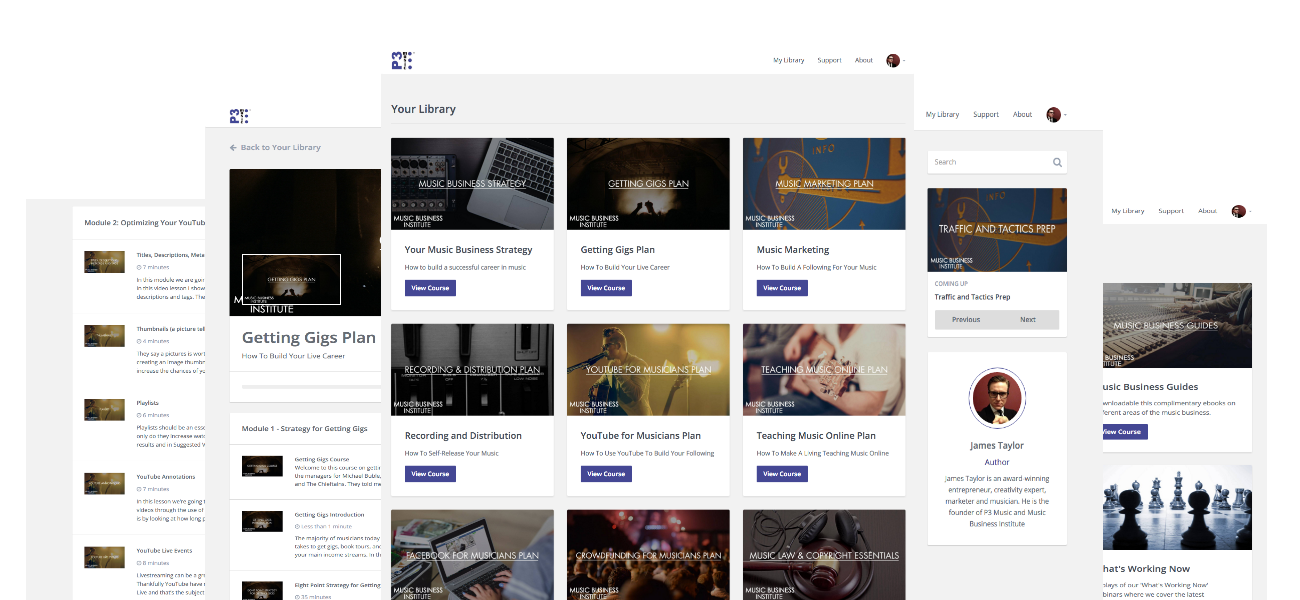The image size is (1300, 600).
Task: Follow the Back to Your Library link
Action: (280, 147)
